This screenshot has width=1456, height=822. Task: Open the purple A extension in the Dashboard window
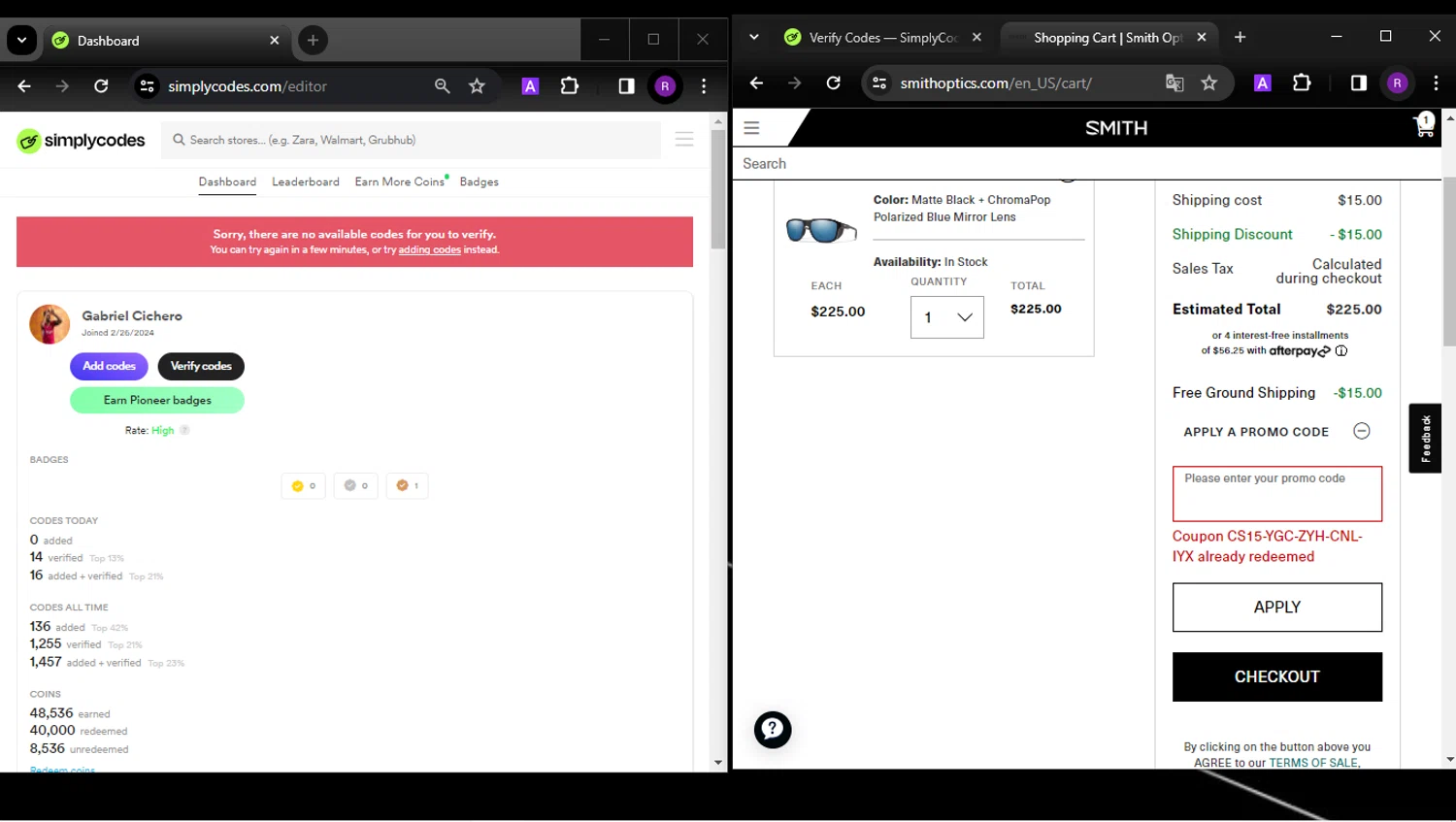pyautogui.click(x=530, y=86)
